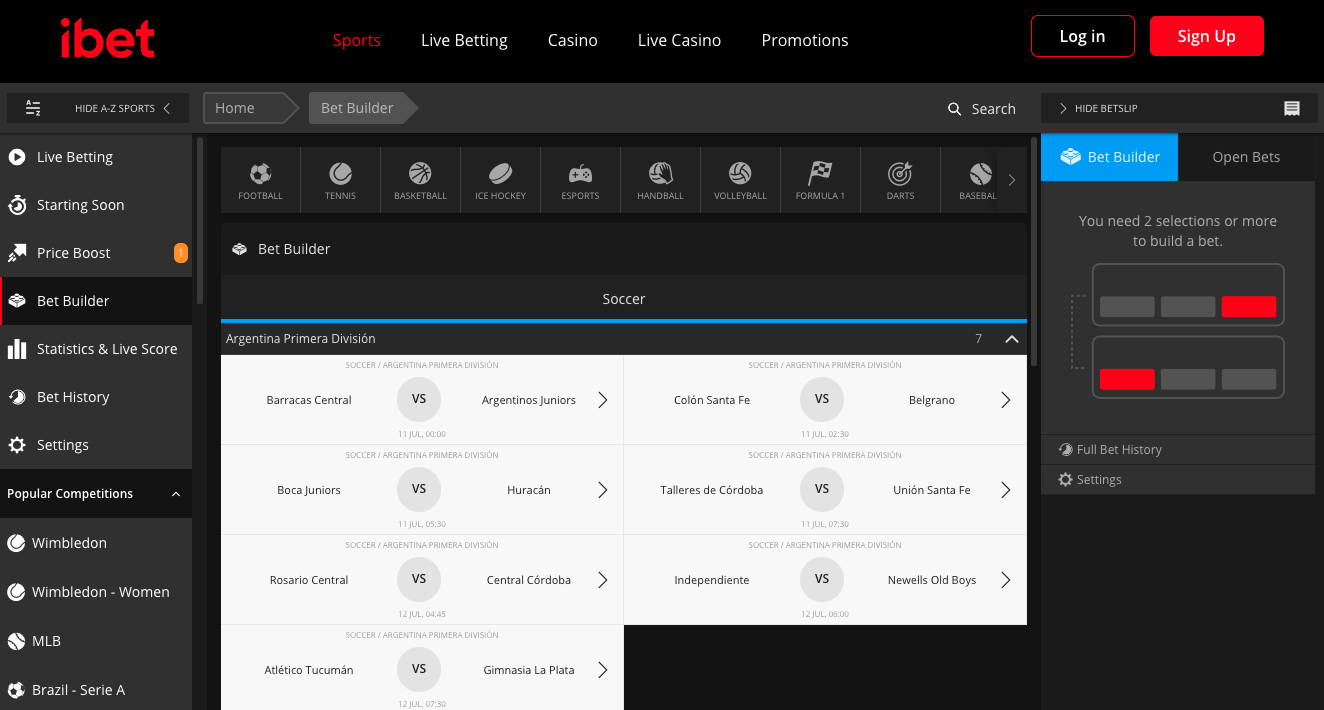
Task: Go to Sports in top navigation
Action: 357,40
